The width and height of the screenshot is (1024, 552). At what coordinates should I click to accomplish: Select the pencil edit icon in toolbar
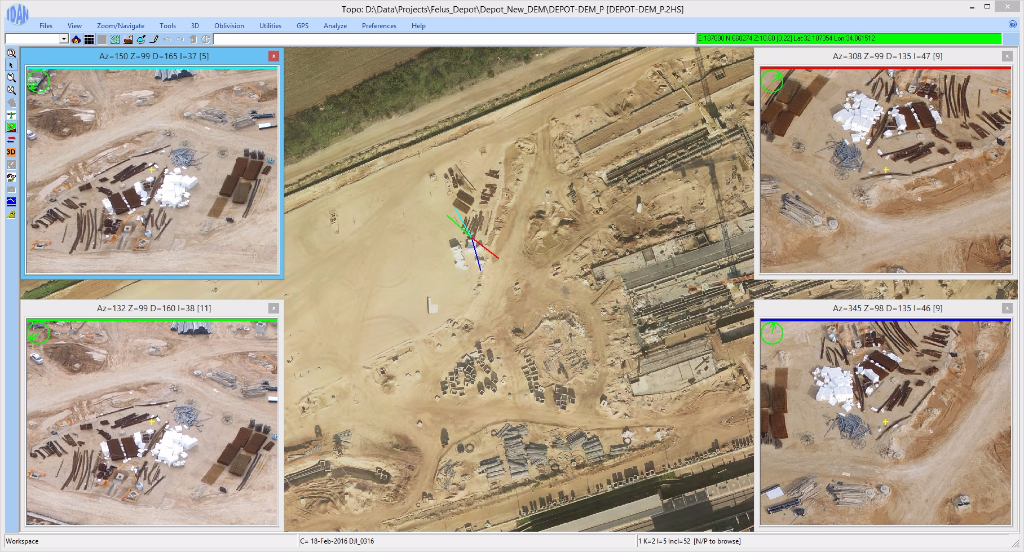point(154,39)
